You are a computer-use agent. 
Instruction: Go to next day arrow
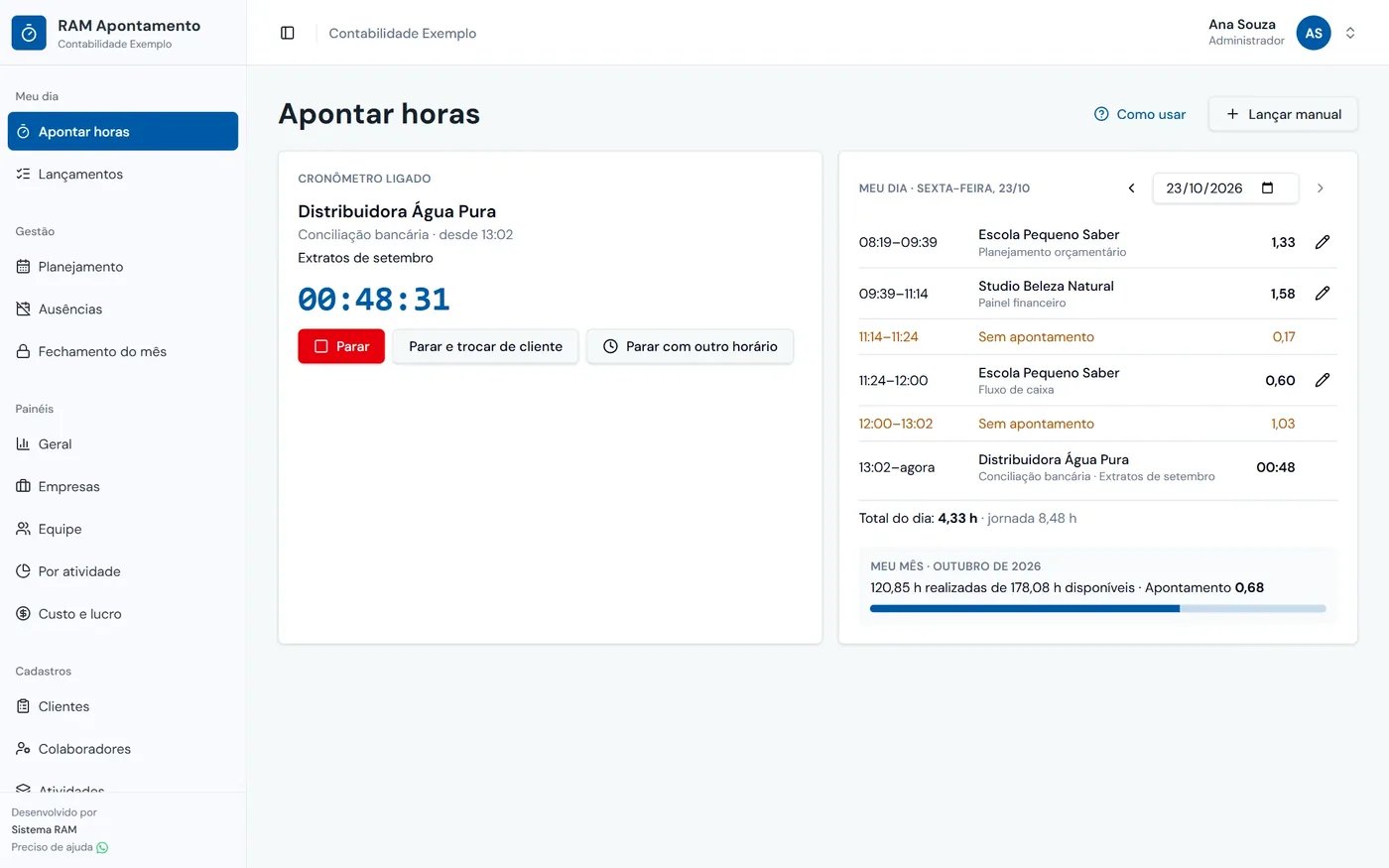pyautogui.click(x=1320, y=187)
